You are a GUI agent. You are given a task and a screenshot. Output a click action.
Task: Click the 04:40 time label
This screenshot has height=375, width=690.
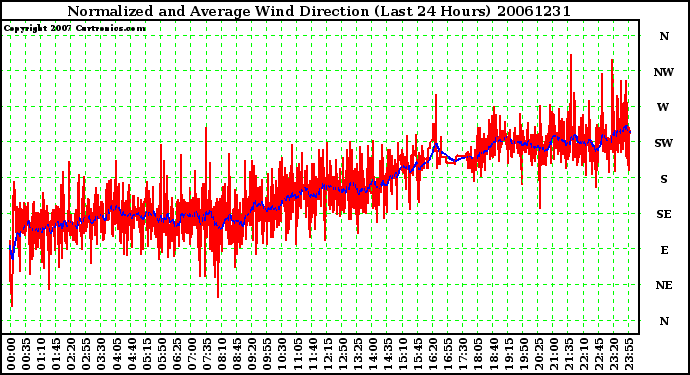click(x=132, y=354)
